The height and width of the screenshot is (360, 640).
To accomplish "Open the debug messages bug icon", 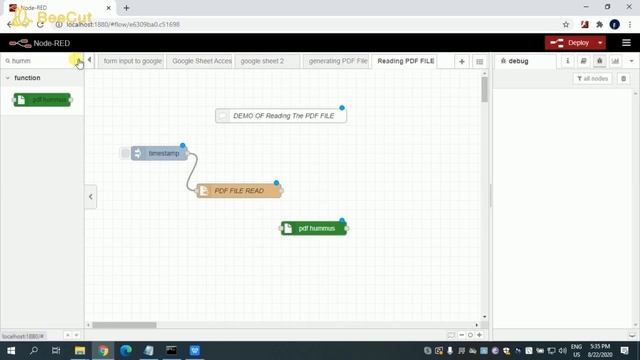I will click(x=599, y=61).
